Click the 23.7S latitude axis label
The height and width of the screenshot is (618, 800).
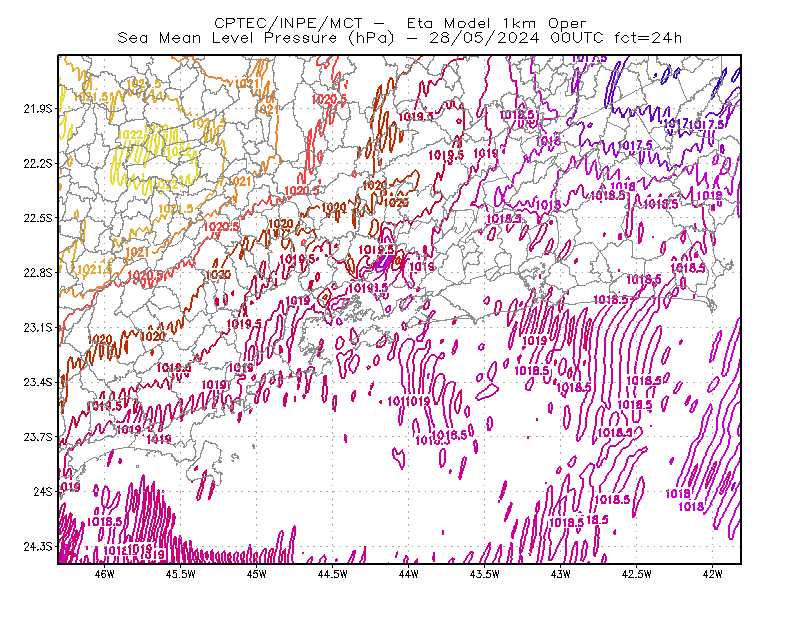click(38, 437)
